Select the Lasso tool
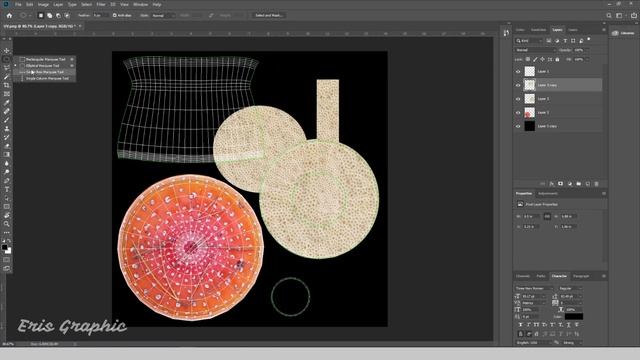This screenshot has width=640, height=360. pos(7,68)
